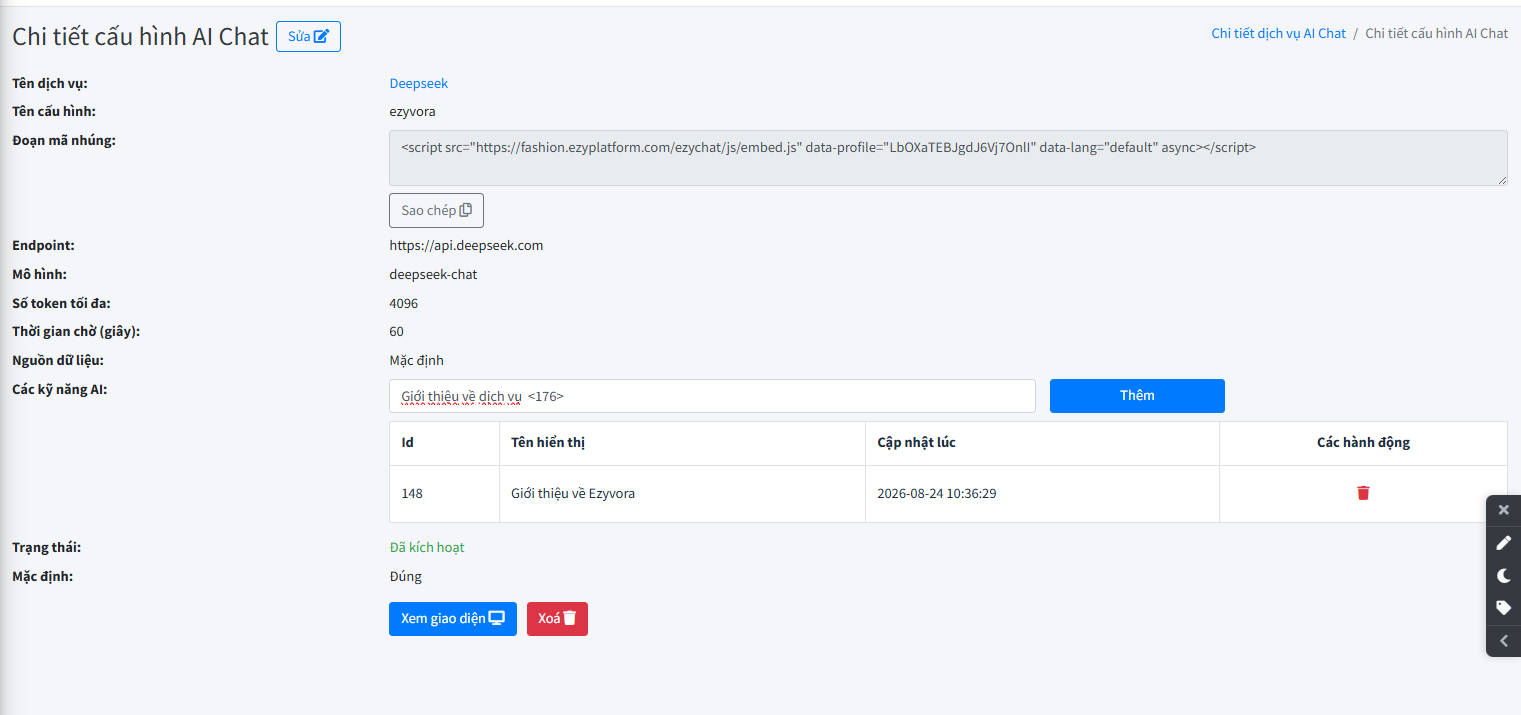Collapse floating toolbar with left chevron

click(1503, 641)
